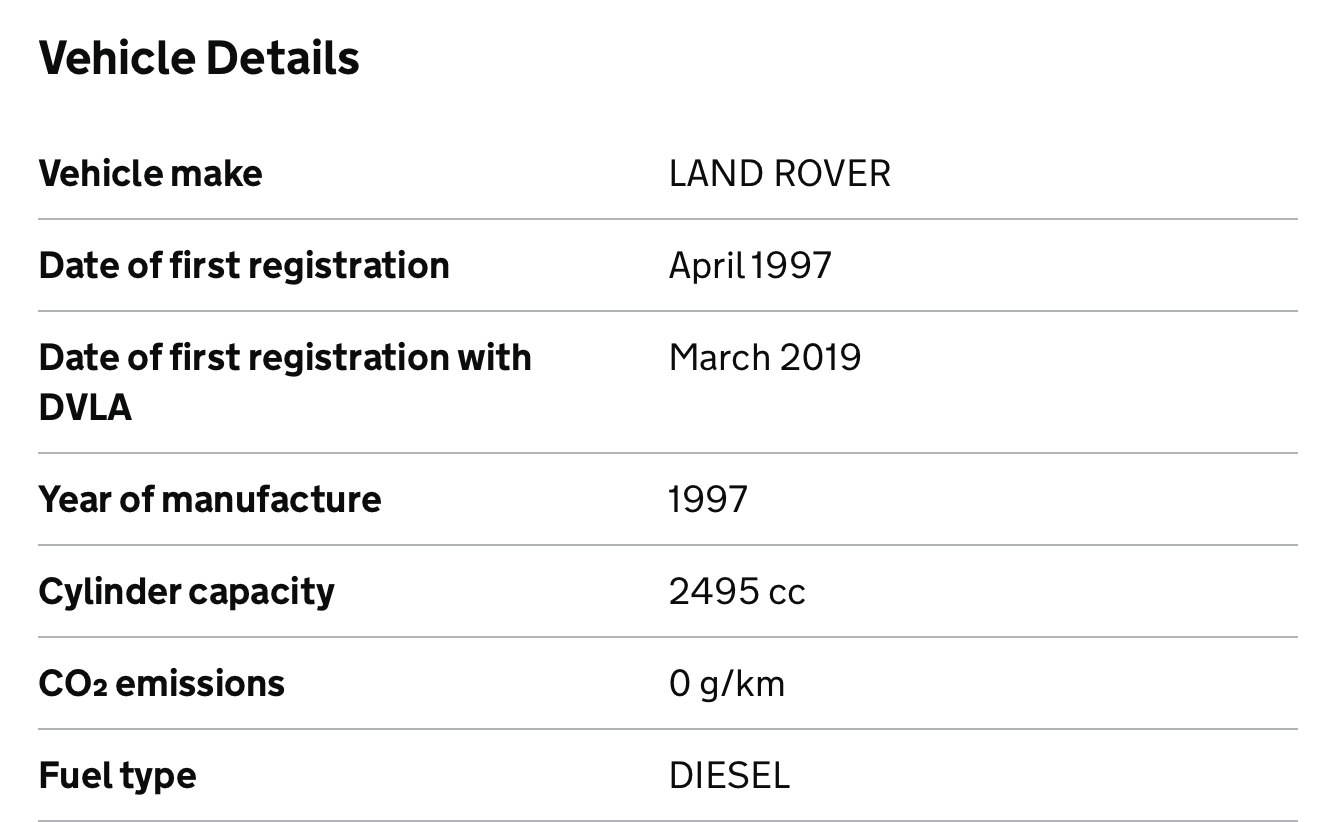Select the Year of manufacture label

coord(210,499)
